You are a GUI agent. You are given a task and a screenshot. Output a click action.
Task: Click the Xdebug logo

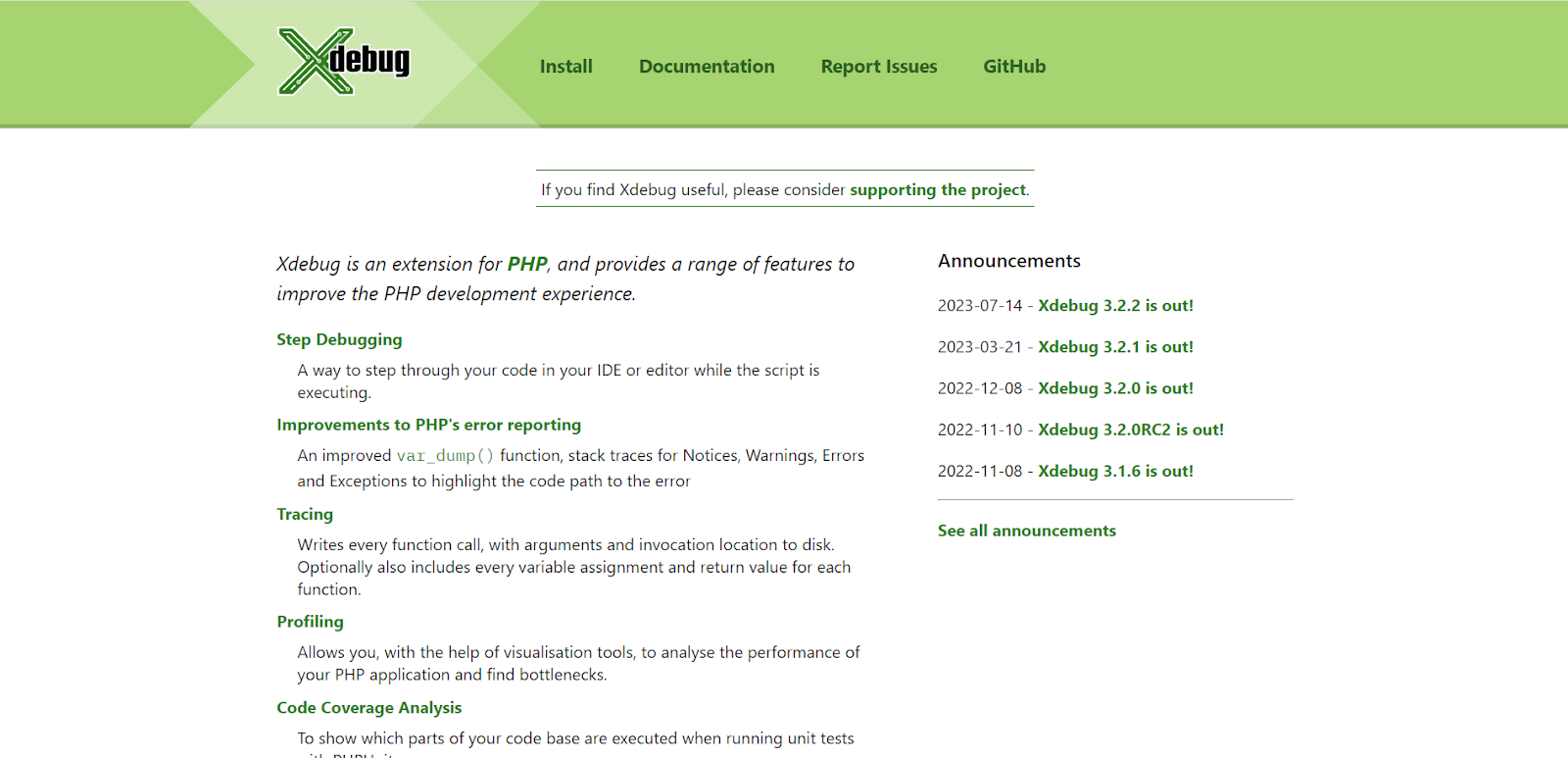[x=344, y=61]
